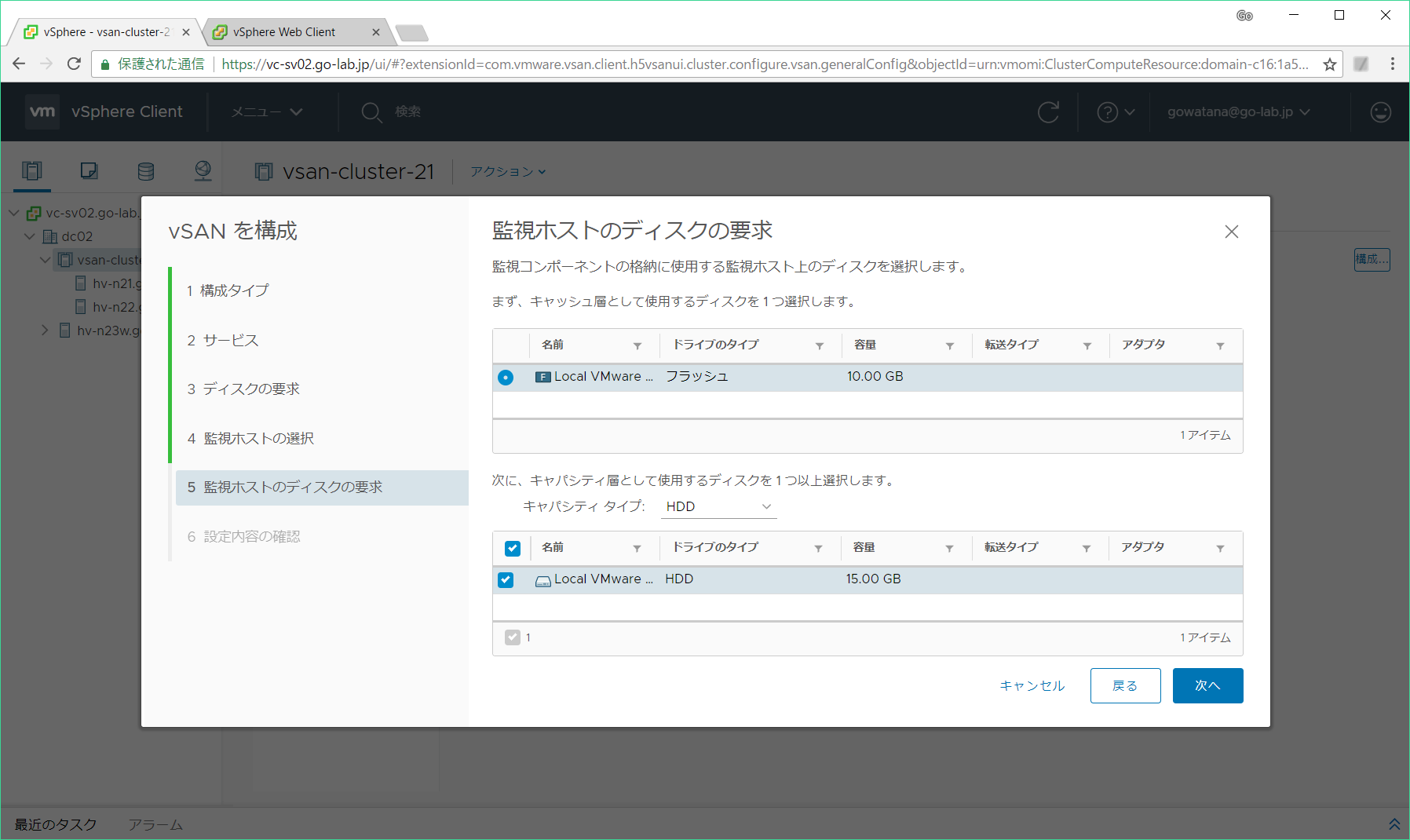
Task: Open the メニュー dropdown
Action: coord(267,111)
